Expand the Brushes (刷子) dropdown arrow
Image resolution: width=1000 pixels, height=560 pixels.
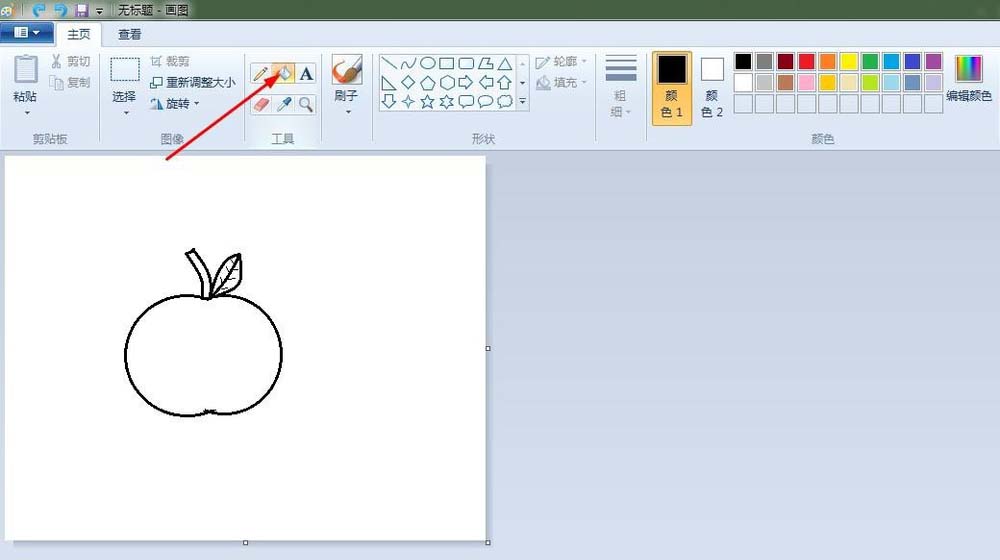[348, 112]
